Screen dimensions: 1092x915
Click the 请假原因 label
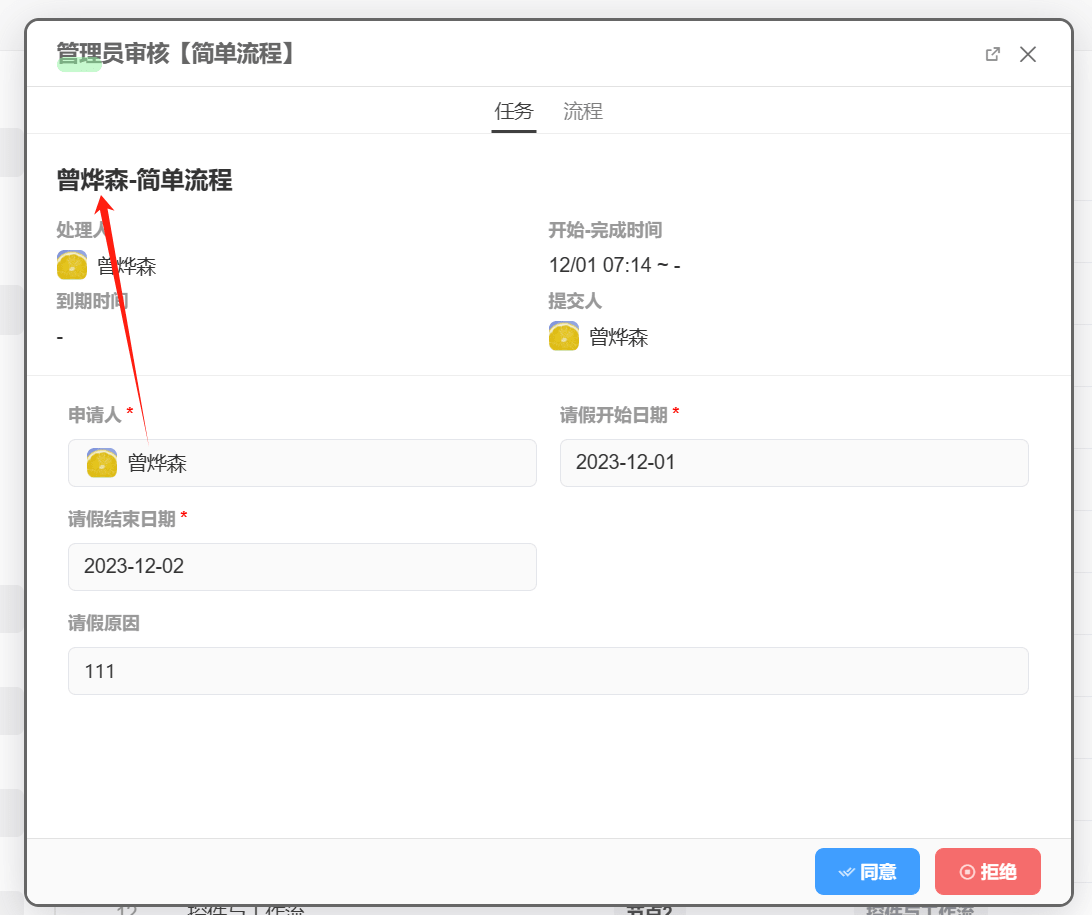tap(104, 623)
